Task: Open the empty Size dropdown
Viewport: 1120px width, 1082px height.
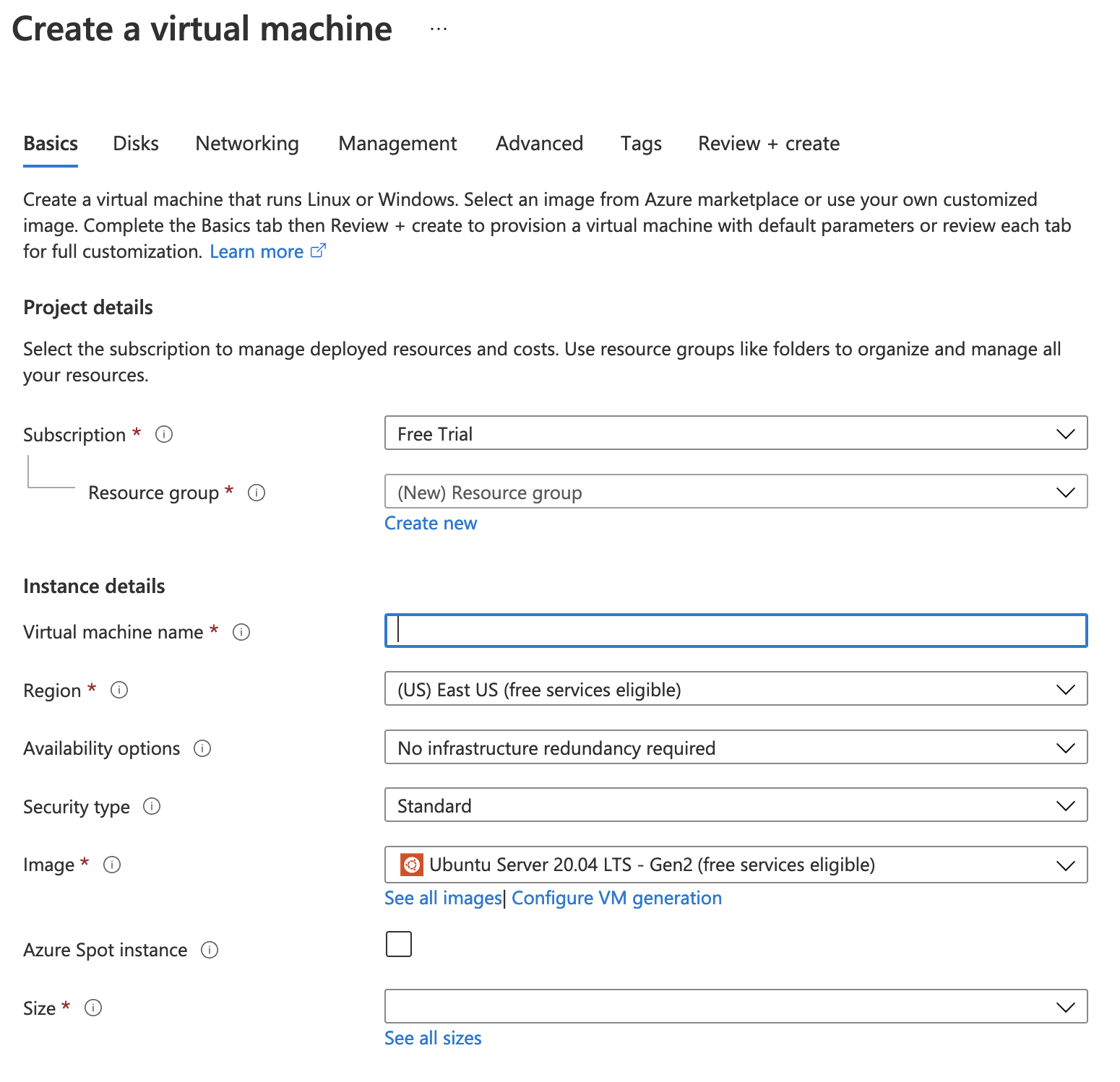Action: 736,1007
